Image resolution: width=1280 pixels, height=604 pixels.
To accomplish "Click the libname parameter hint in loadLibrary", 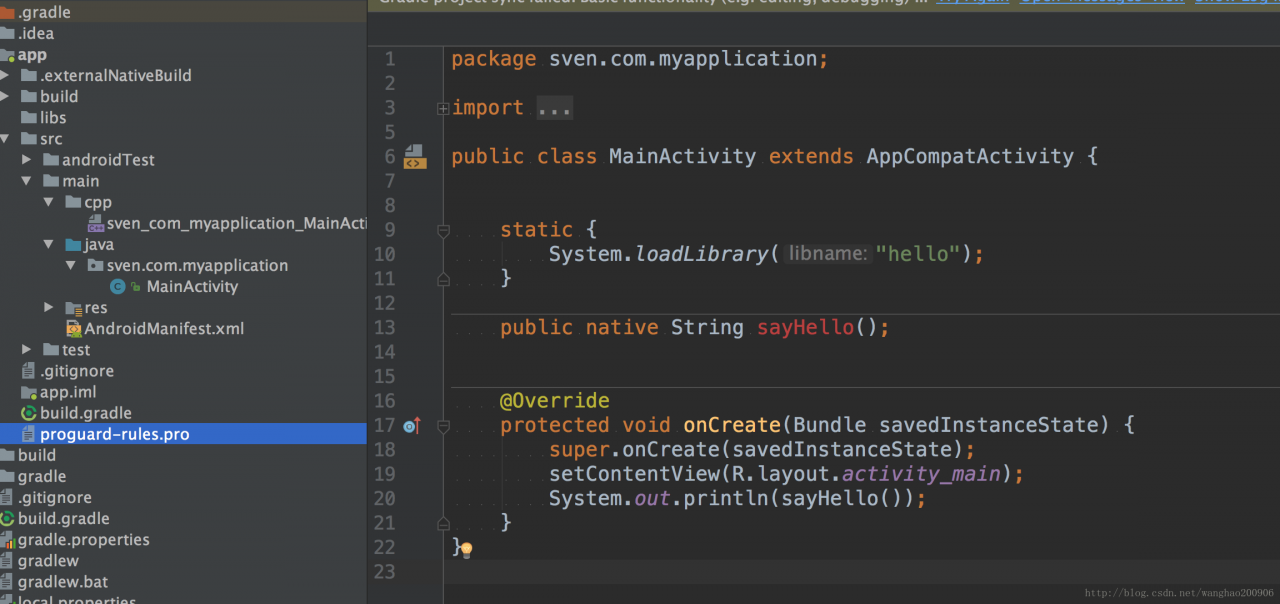I will (827, 254).
